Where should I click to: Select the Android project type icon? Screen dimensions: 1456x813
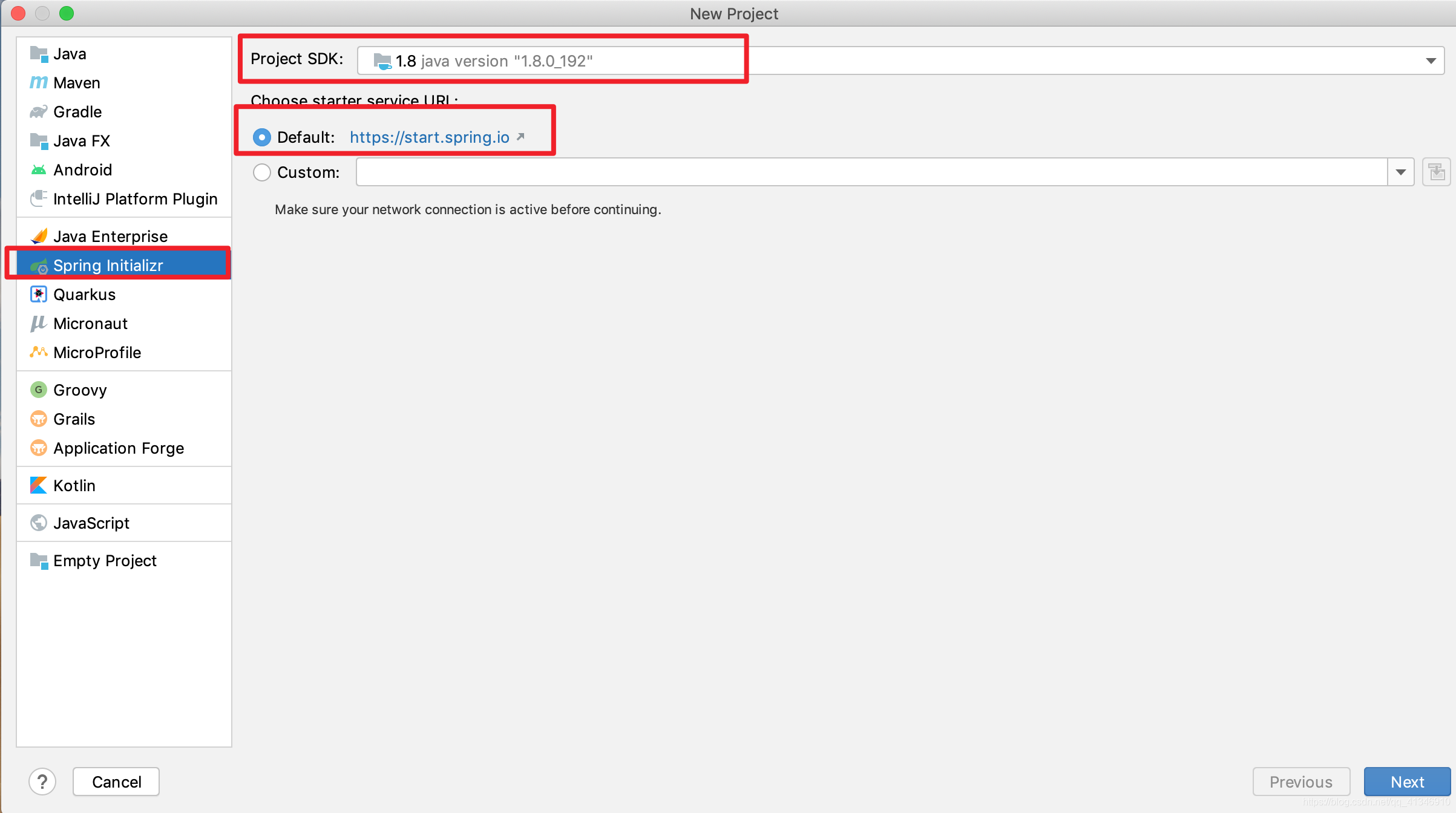[x=39, y=168]
